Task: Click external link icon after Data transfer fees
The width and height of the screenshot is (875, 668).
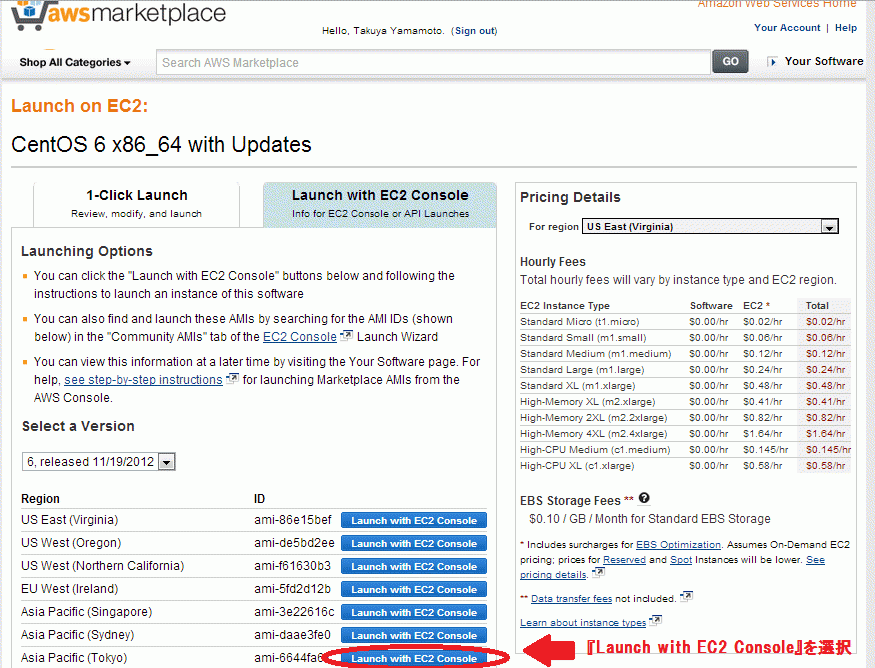Action: click(x=687, y=597)
